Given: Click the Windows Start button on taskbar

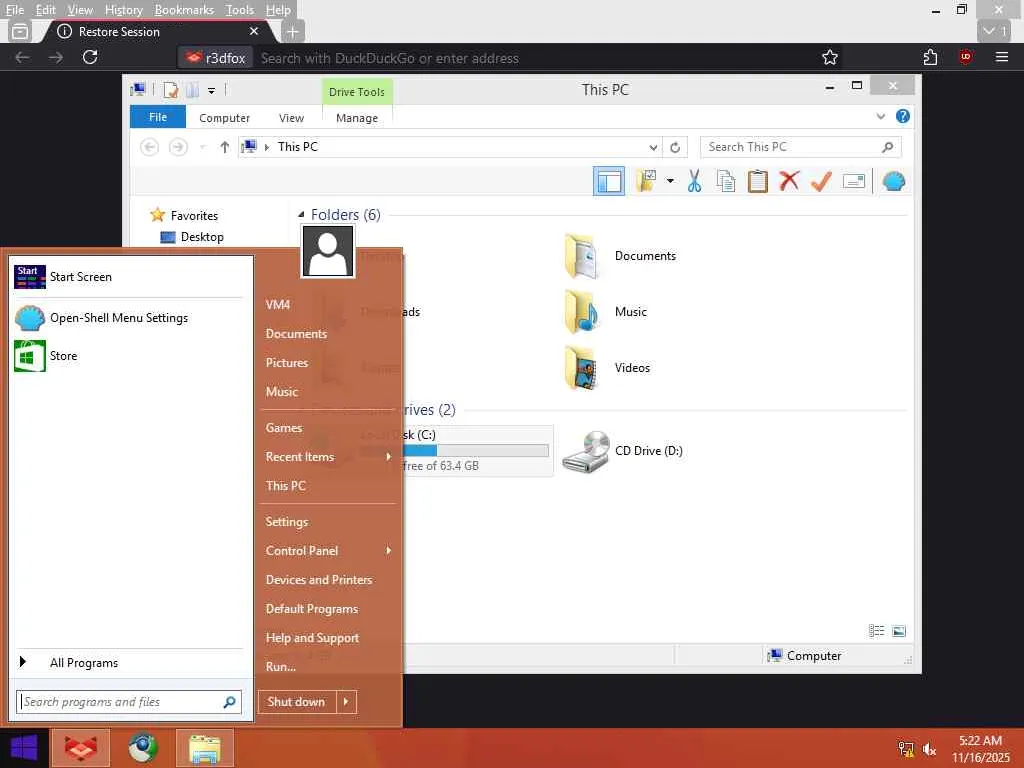Looking at the screenshot, I should [24, 748].
